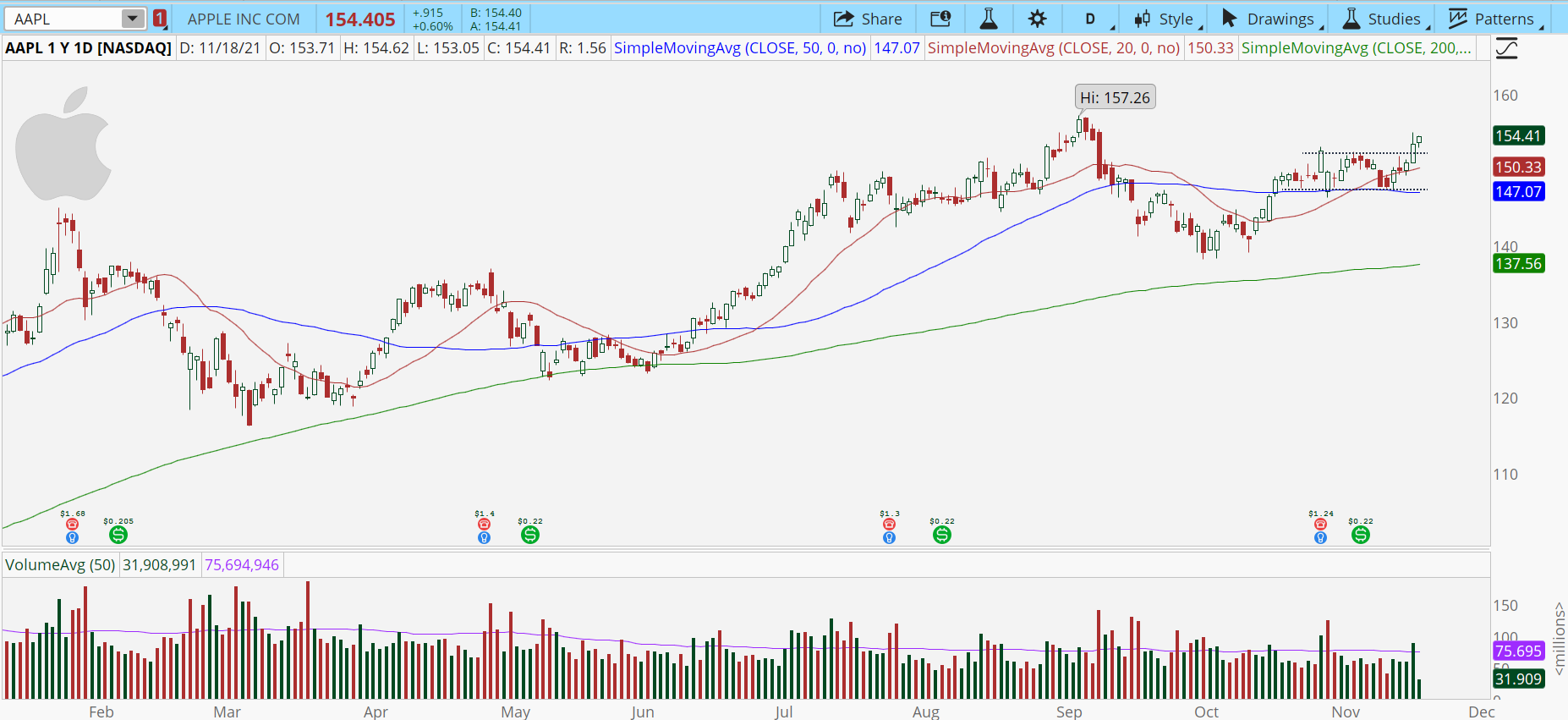This screenshot has width=1568, height=720.
Task: Click the 154.405 last price in the toolbar
Action: (x=360, y=19)
